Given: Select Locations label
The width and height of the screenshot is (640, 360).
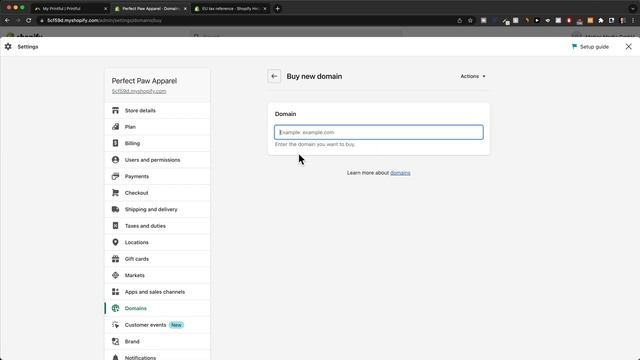Looking at the screenshot, I should coord(137,242).
